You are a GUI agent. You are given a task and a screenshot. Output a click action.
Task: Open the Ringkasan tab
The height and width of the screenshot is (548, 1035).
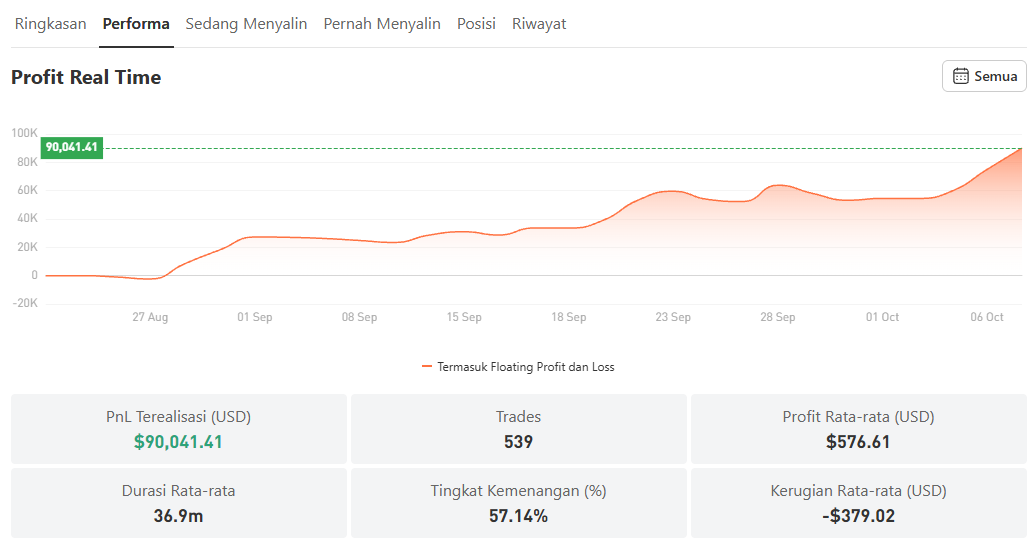click(50, 24)
